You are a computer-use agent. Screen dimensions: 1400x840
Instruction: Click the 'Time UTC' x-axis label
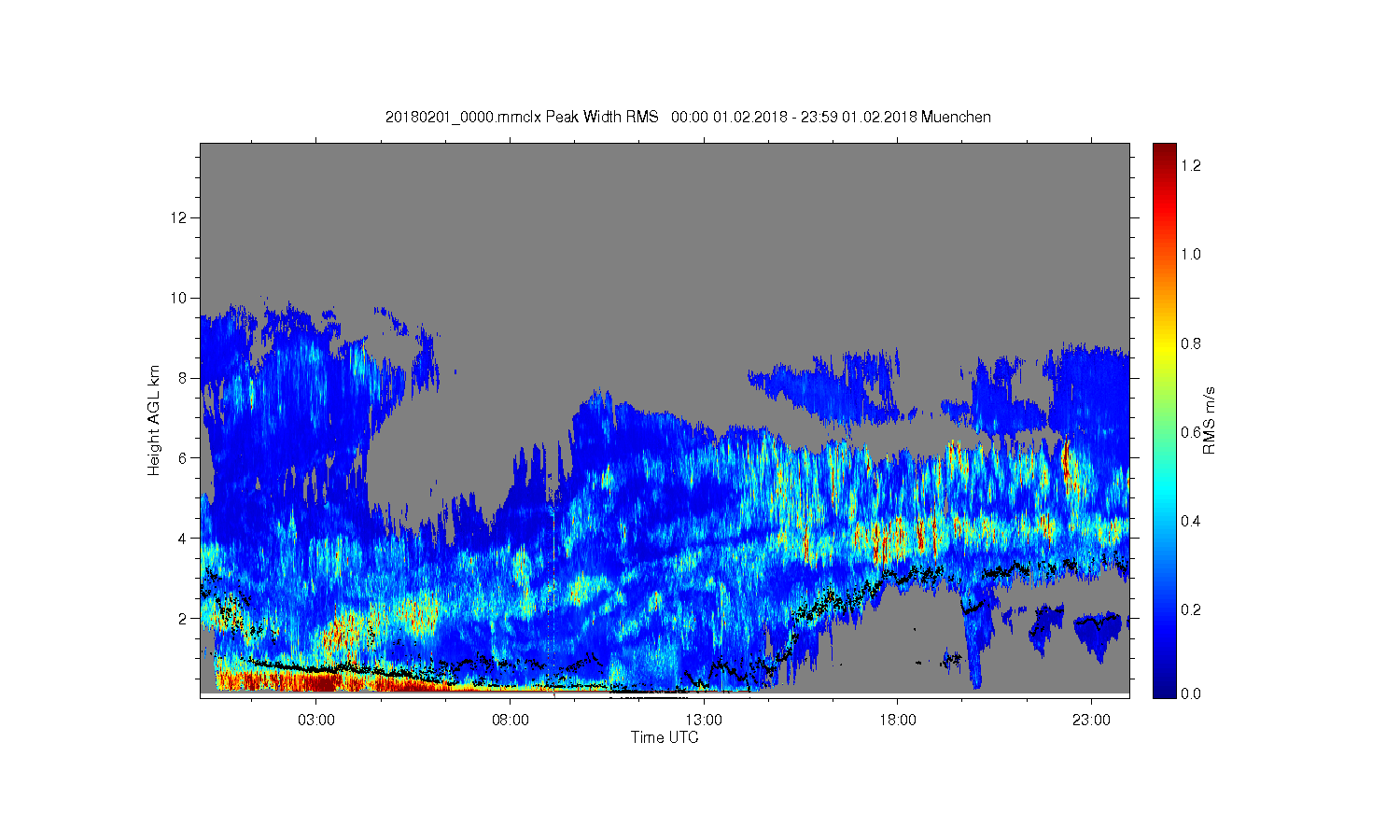(665, 737)
